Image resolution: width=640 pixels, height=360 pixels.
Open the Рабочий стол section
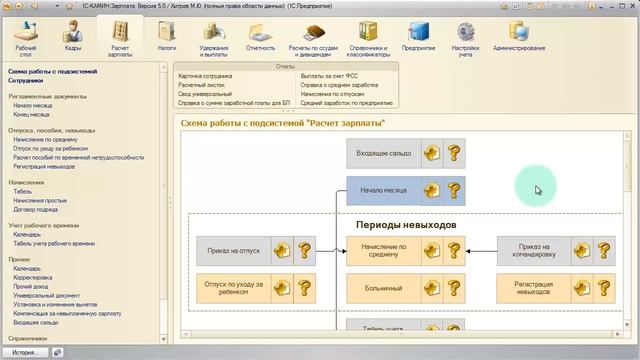click(x=26, y=39)
